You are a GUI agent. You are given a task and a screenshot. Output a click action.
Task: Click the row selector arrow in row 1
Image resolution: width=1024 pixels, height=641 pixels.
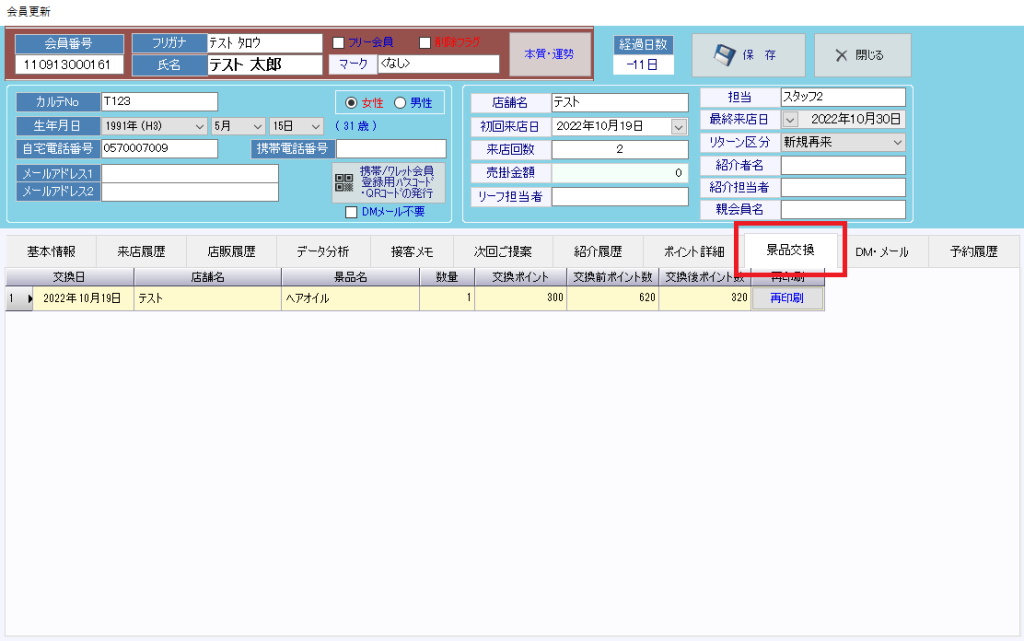29,298
